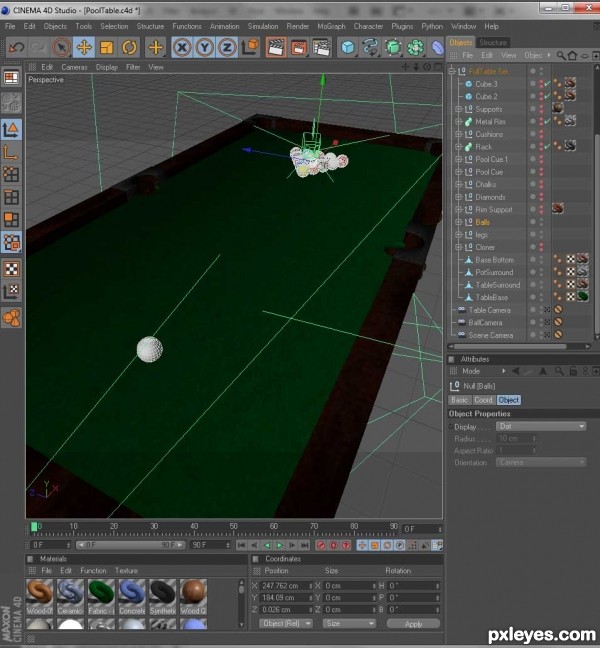Select the Wood-0 material swatch
600x648 pixels.
[x=40, y=597]
